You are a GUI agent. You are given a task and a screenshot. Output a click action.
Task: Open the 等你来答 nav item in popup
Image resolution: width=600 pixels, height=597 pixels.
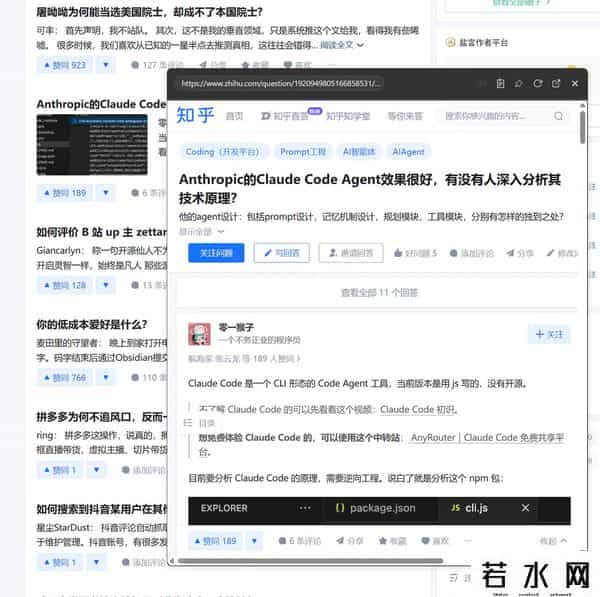click(405, 116)
